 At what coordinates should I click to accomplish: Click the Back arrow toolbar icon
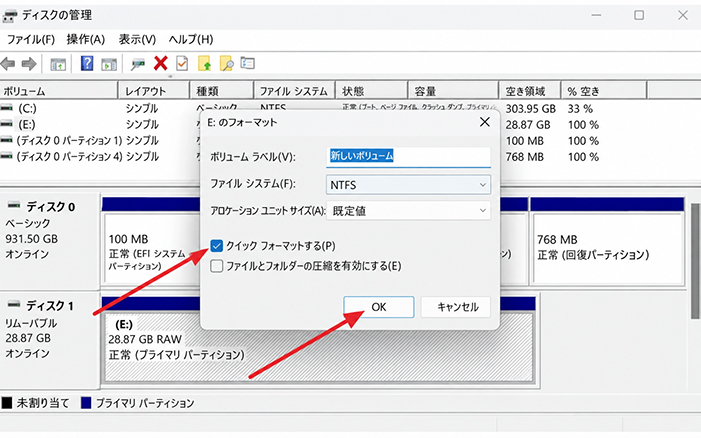click(8, 64)
